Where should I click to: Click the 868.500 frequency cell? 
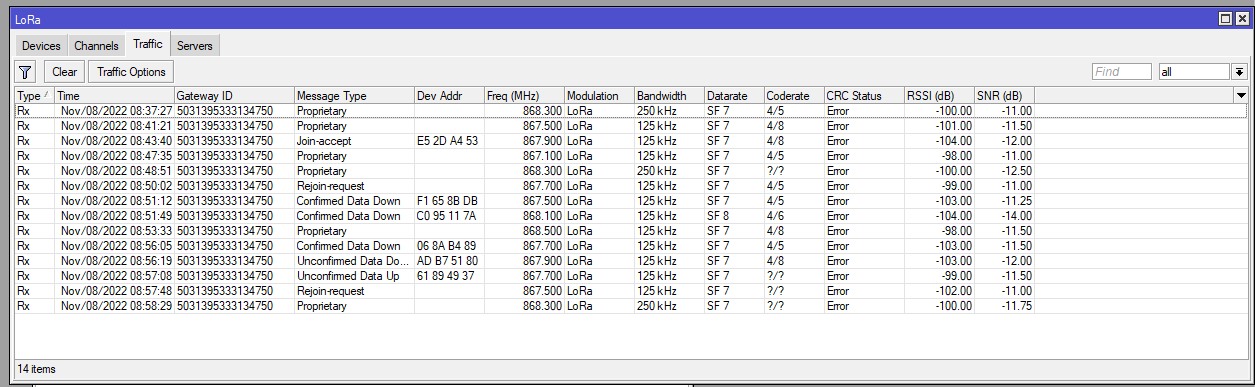[524, 231]
